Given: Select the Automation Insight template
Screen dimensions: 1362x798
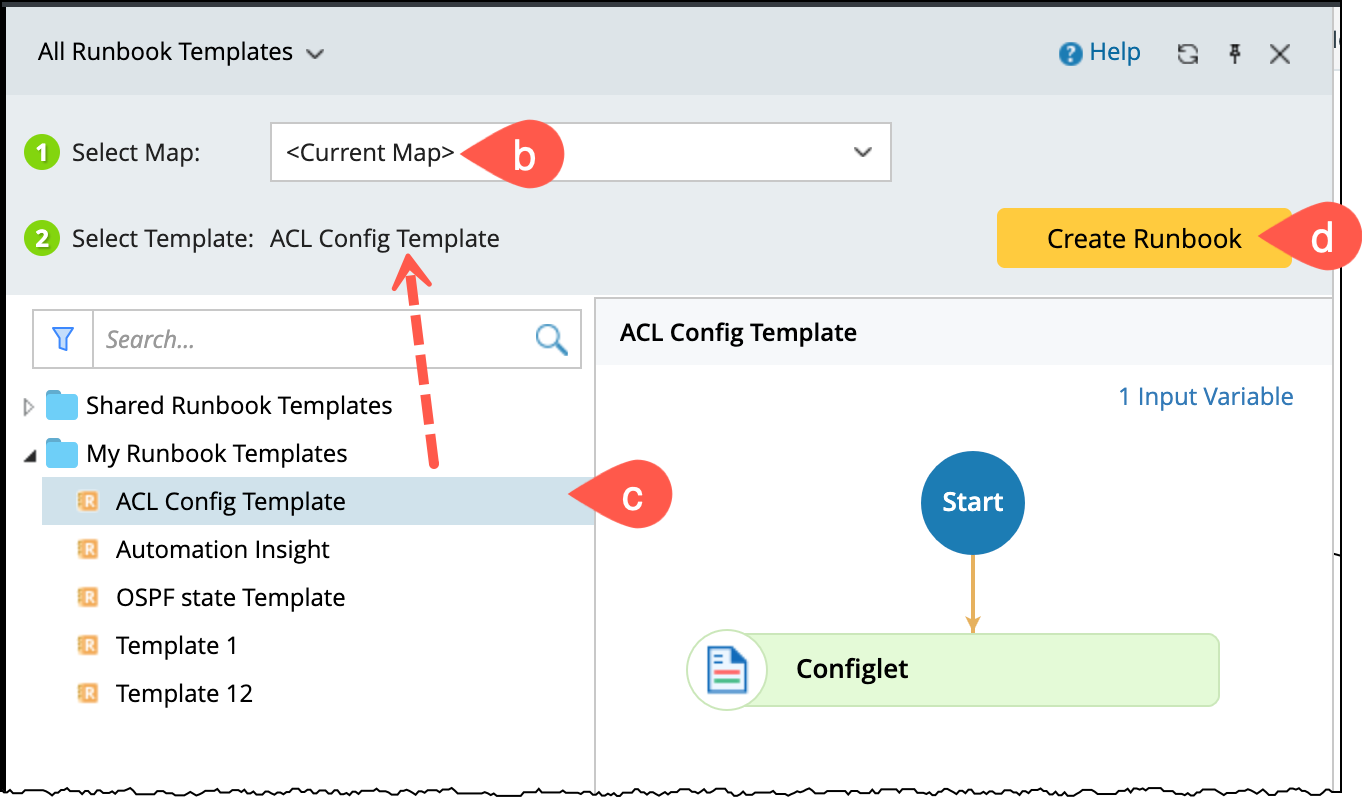Looking at the screenshot, I should (x=222, y=550).
